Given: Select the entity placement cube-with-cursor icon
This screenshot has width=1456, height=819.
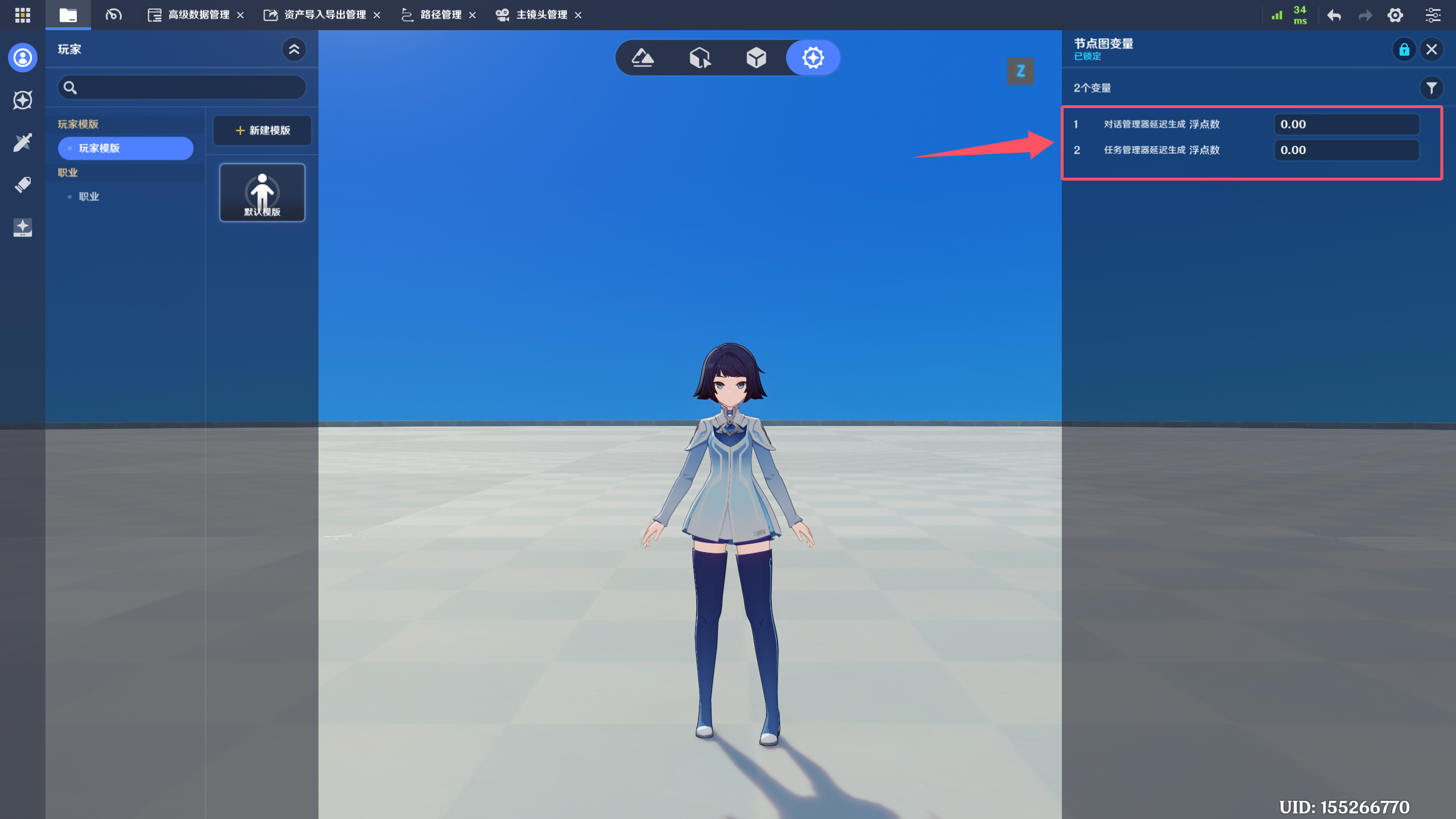Looking at the screenshot, I should click(700, 57).
